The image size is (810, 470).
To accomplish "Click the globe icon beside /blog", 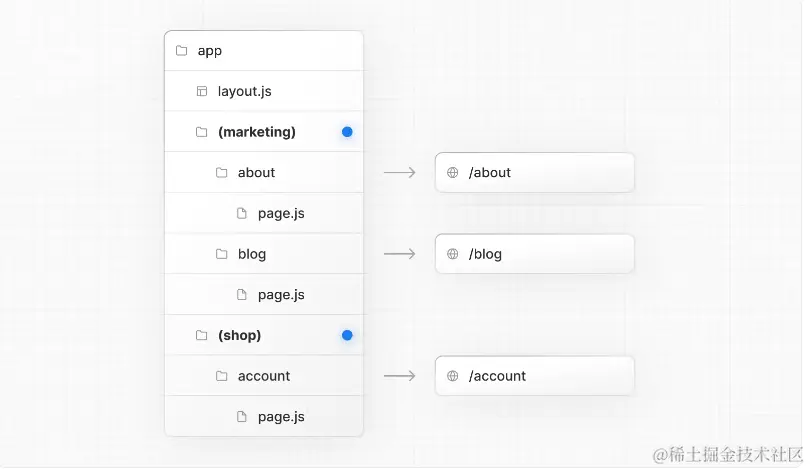I will pos(453,254).
